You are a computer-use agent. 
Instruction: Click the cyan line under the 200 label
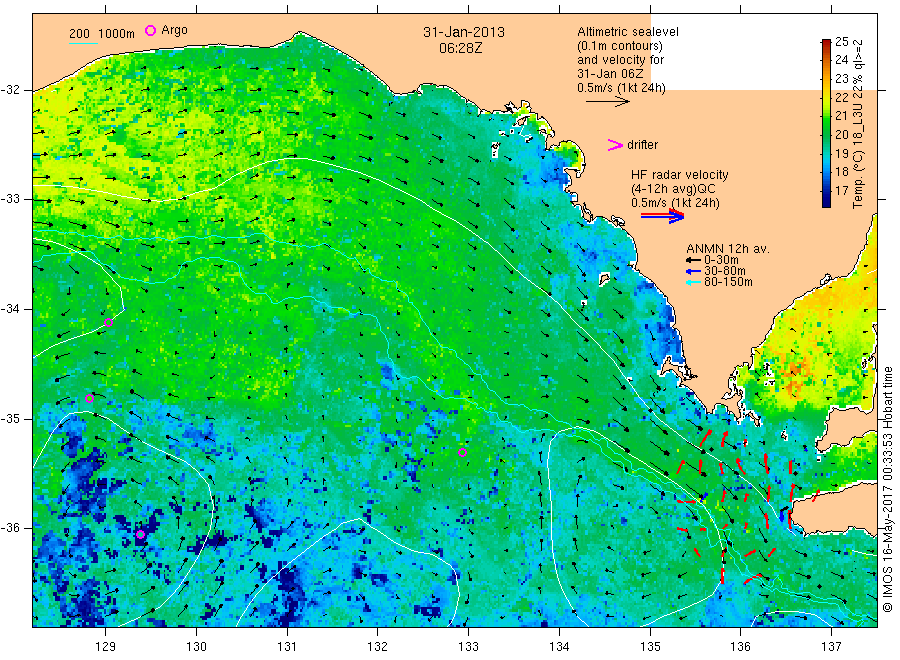(83, 43)
